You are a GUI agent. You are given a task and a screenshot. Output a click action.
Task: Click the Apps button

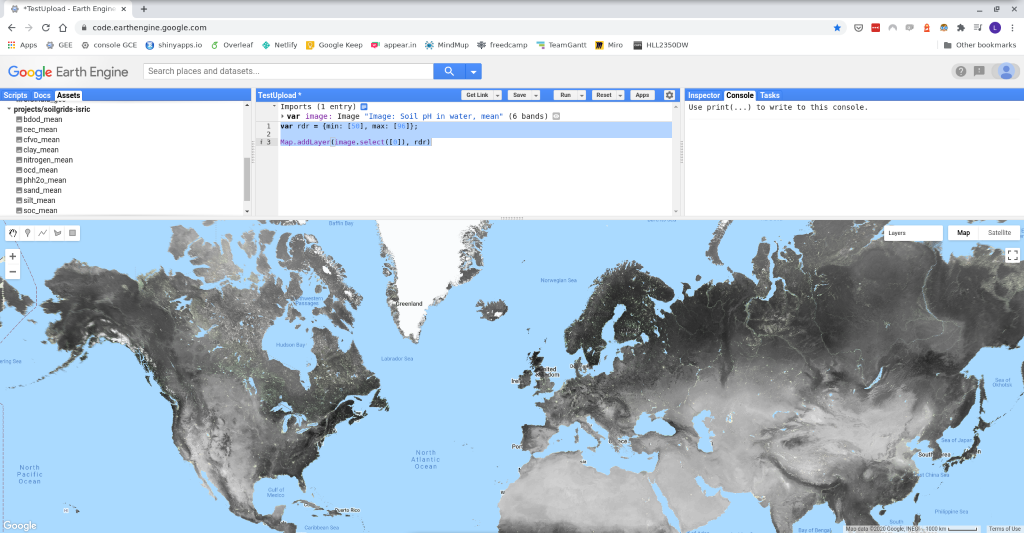click(642, 95)
